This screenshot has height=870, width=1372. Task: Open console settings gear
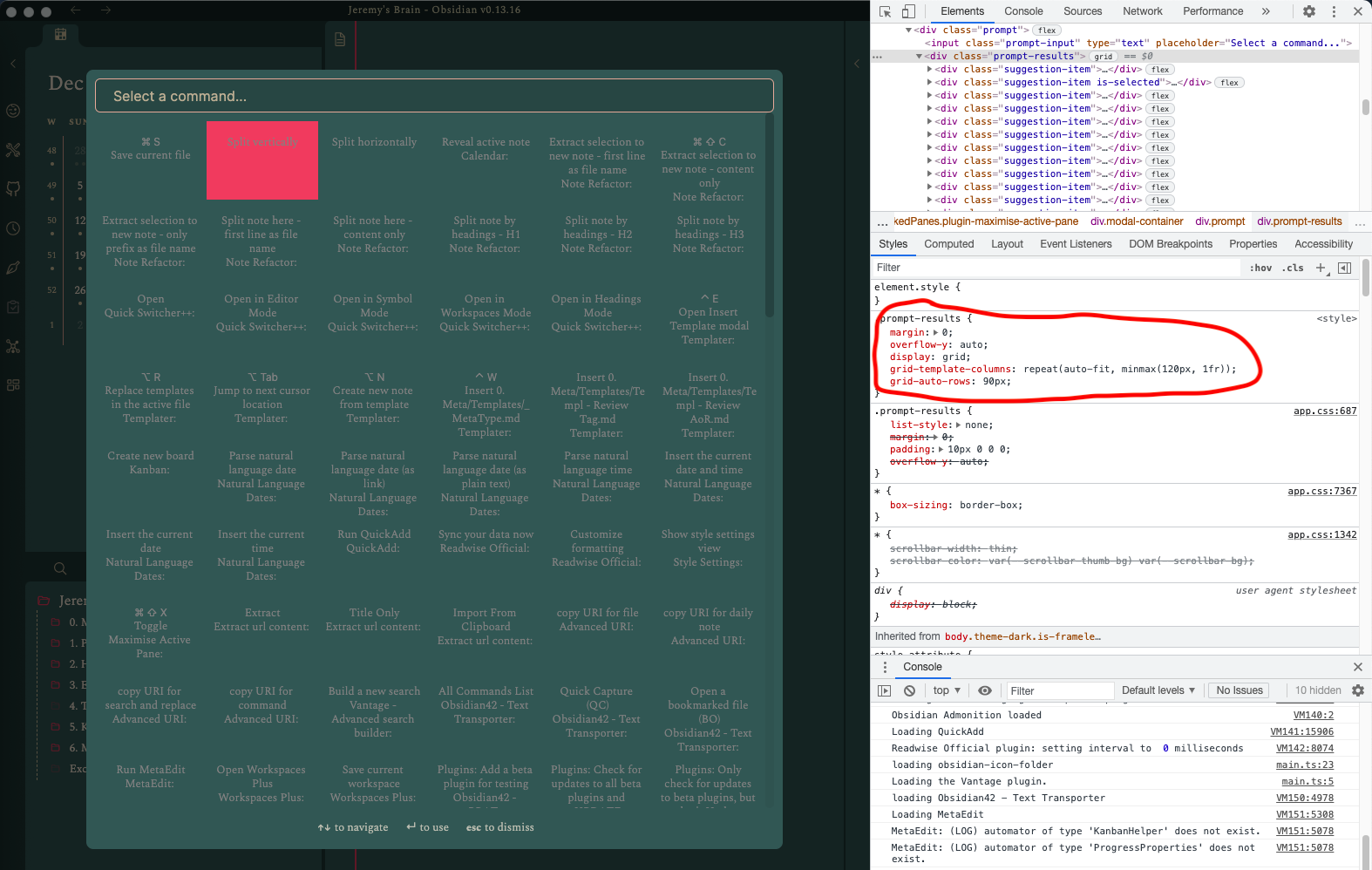[1358, 690]
